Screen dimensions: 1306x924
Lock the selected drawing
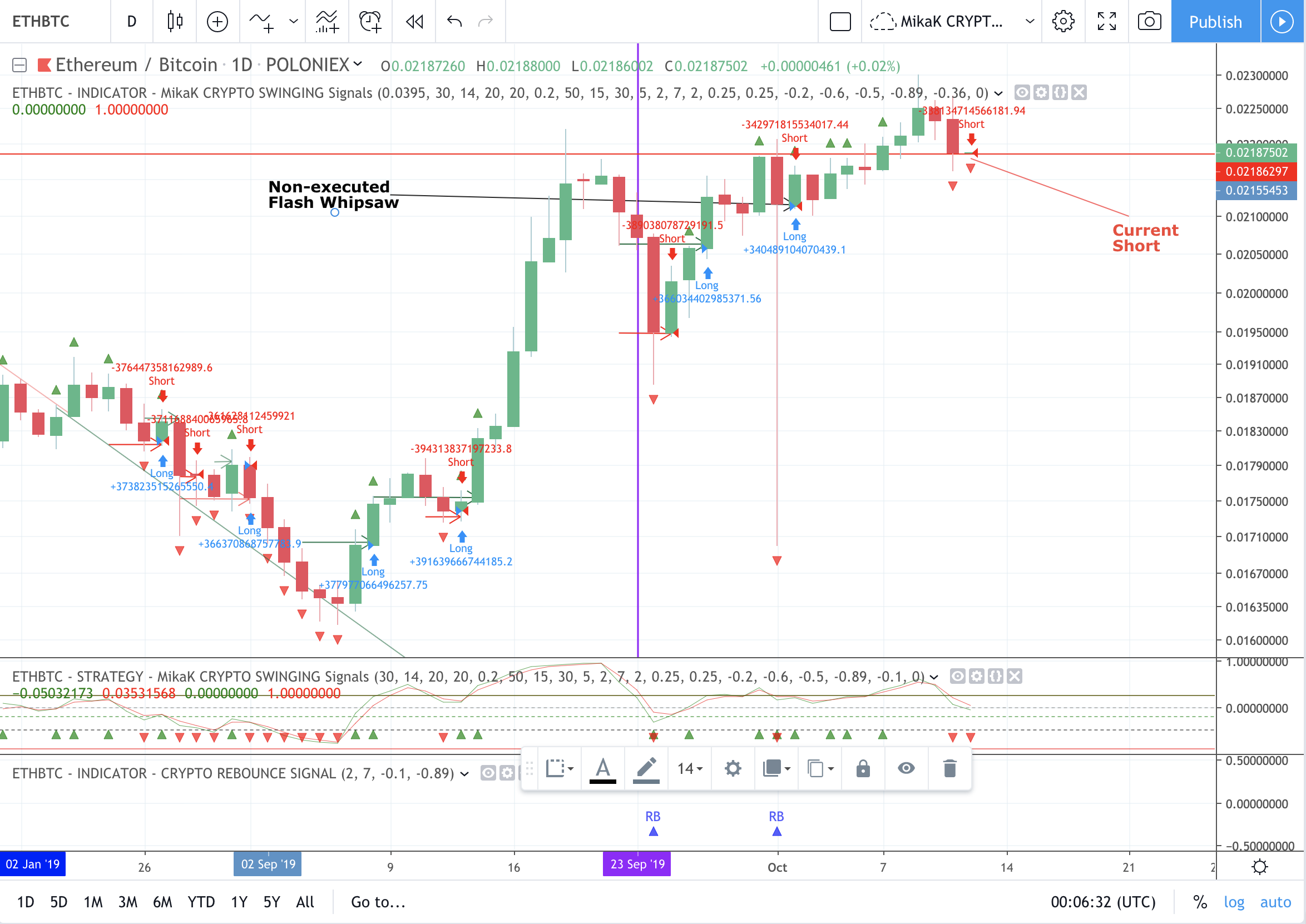click(x=863, y=769)
